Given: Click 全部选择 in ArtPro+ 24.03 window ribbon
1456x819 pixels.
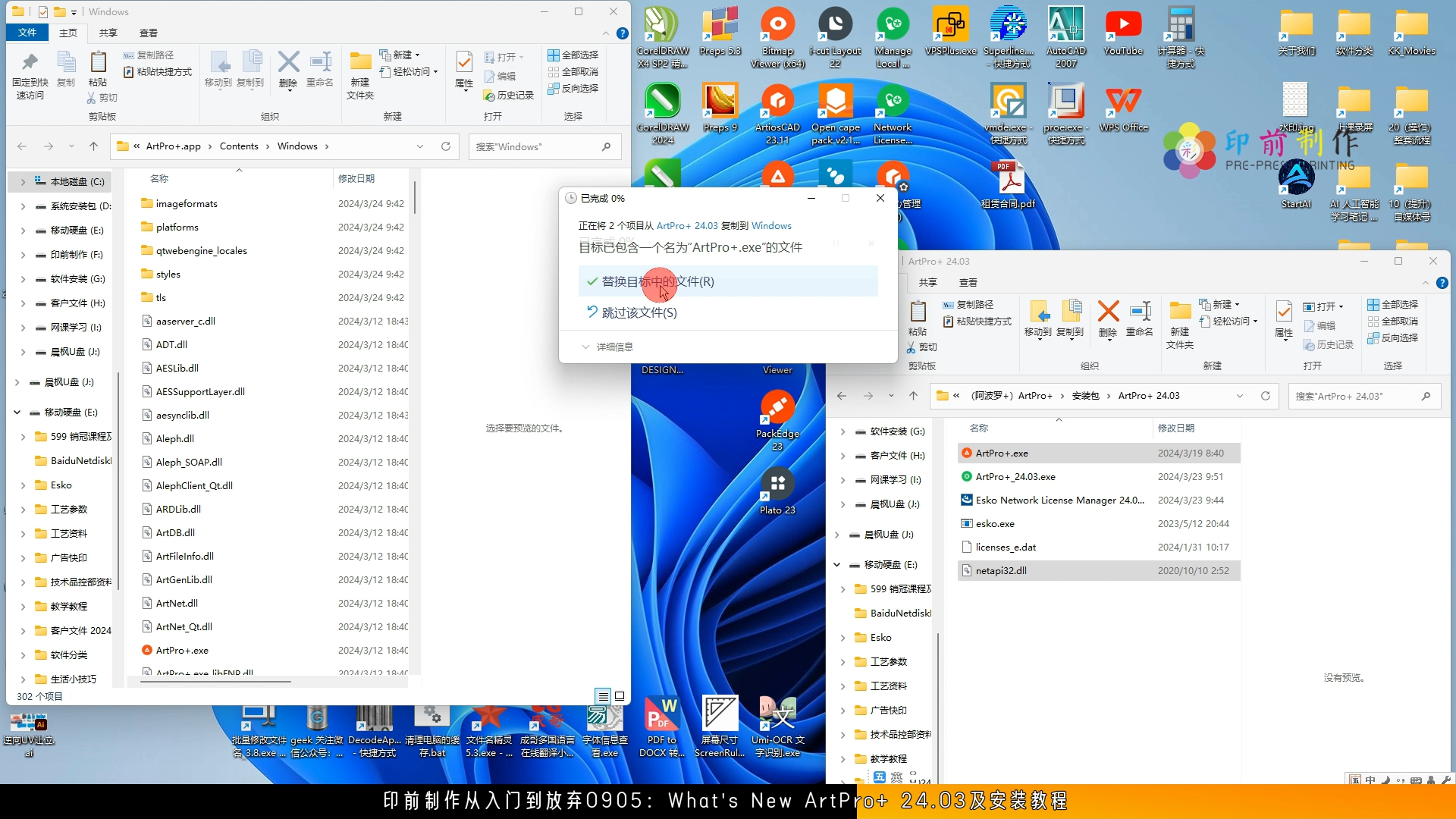Looking at the screenshot, I should pos(1392,304).
